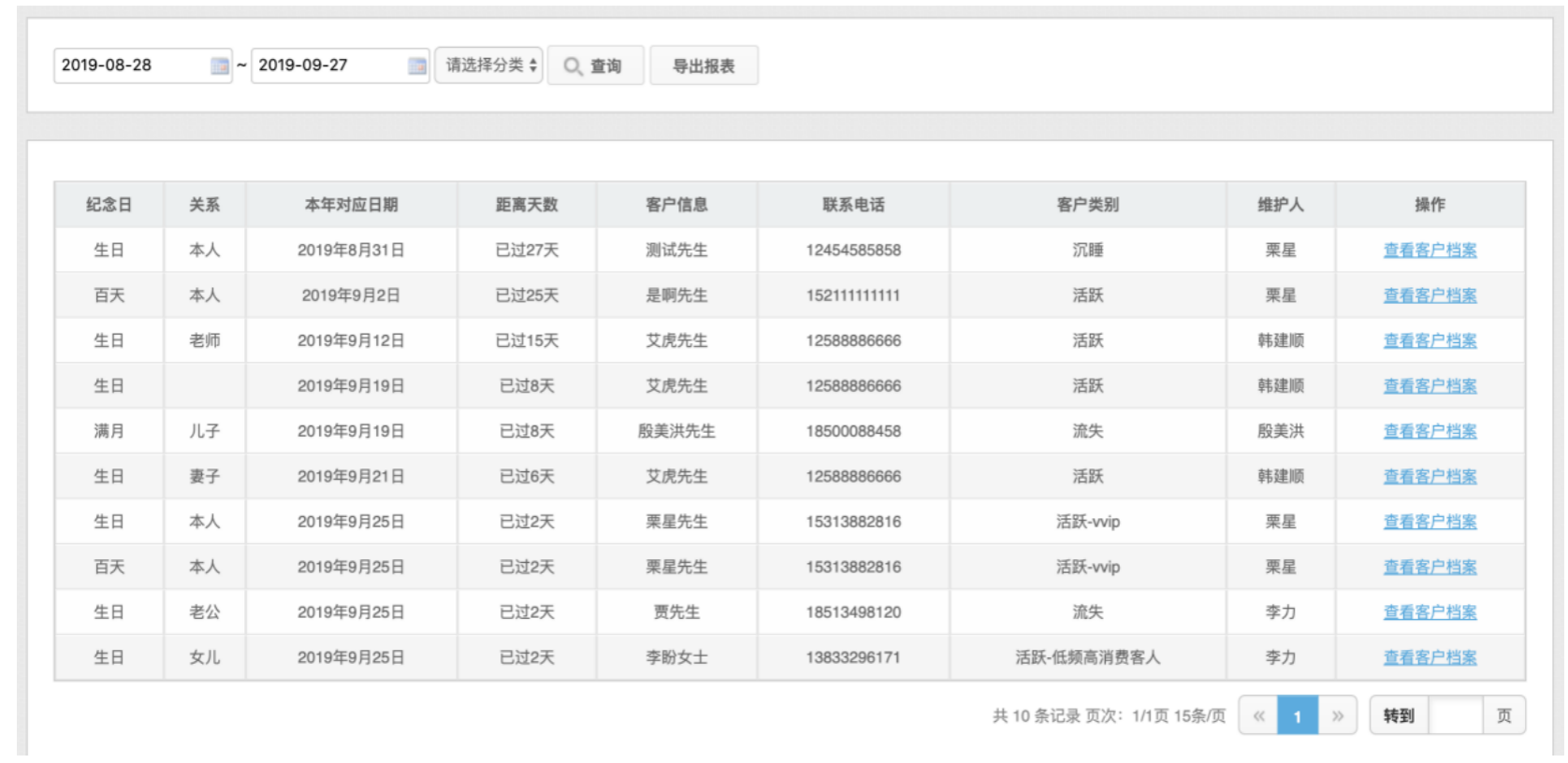This screenshot has height=763, width=1568.
Task: Click the previous page double-arrow icon
Action: click(1258, 716)
